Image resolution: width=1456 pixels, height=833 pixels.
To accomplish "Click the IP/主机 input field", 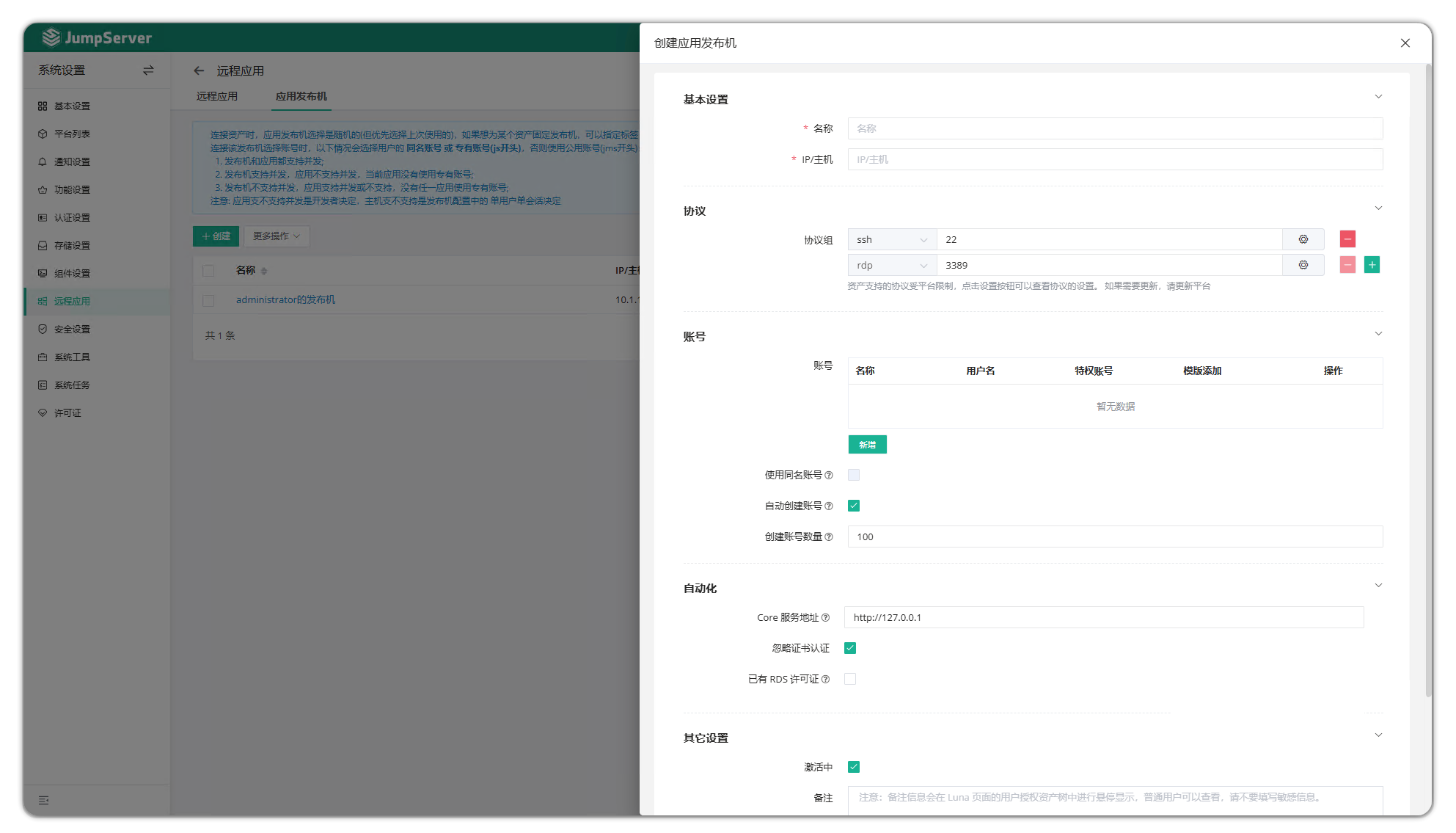I will click(1115, 159).
